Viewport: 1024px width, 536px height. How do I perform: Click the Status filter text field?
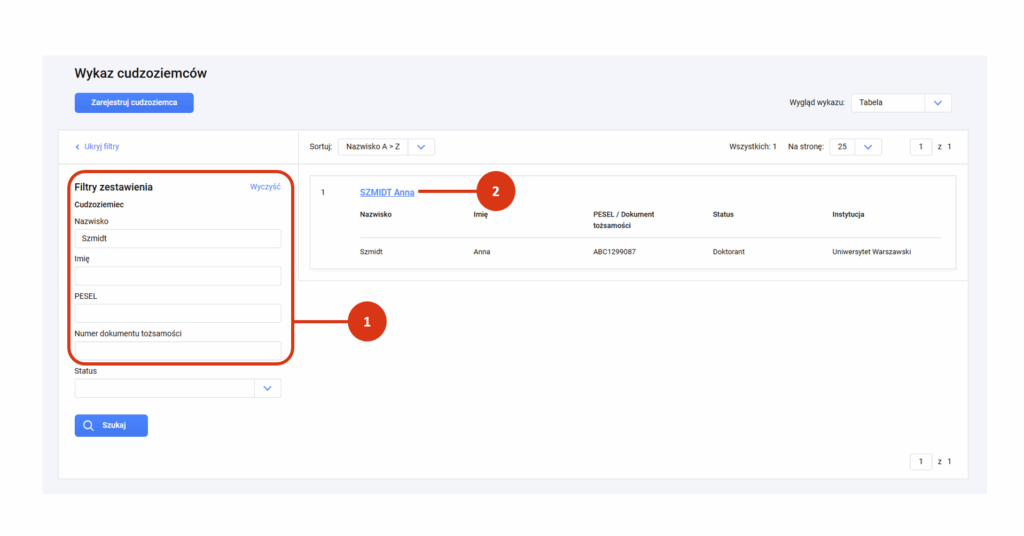[165, 388]
